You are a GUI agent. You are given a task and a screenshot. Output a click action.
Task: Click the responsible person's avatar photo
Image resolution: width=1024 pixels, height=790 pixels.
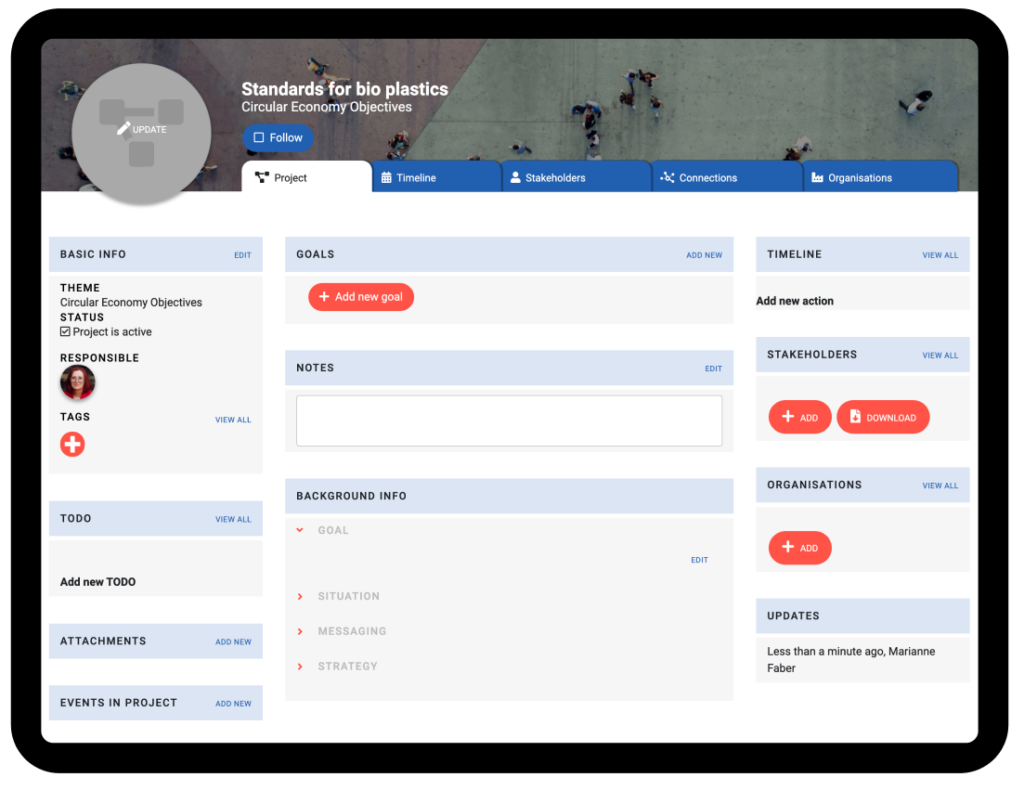pos(78,382)
